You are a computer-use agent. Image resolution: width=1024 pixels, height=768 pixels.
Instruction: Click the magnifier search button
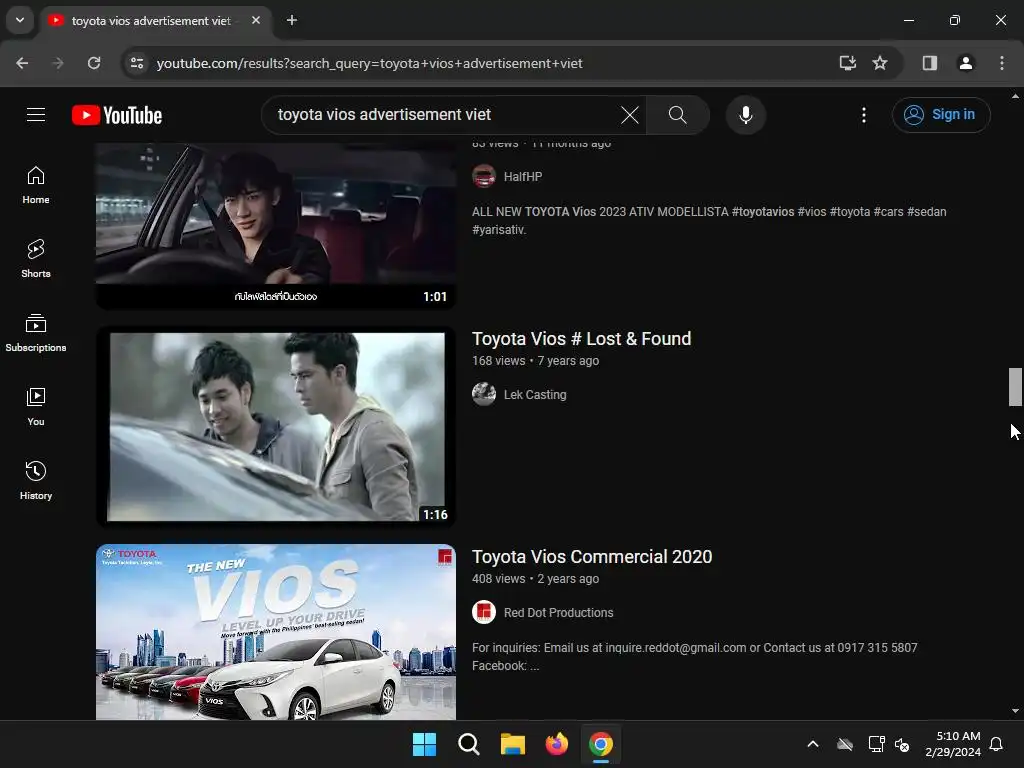tap(677, 115)
